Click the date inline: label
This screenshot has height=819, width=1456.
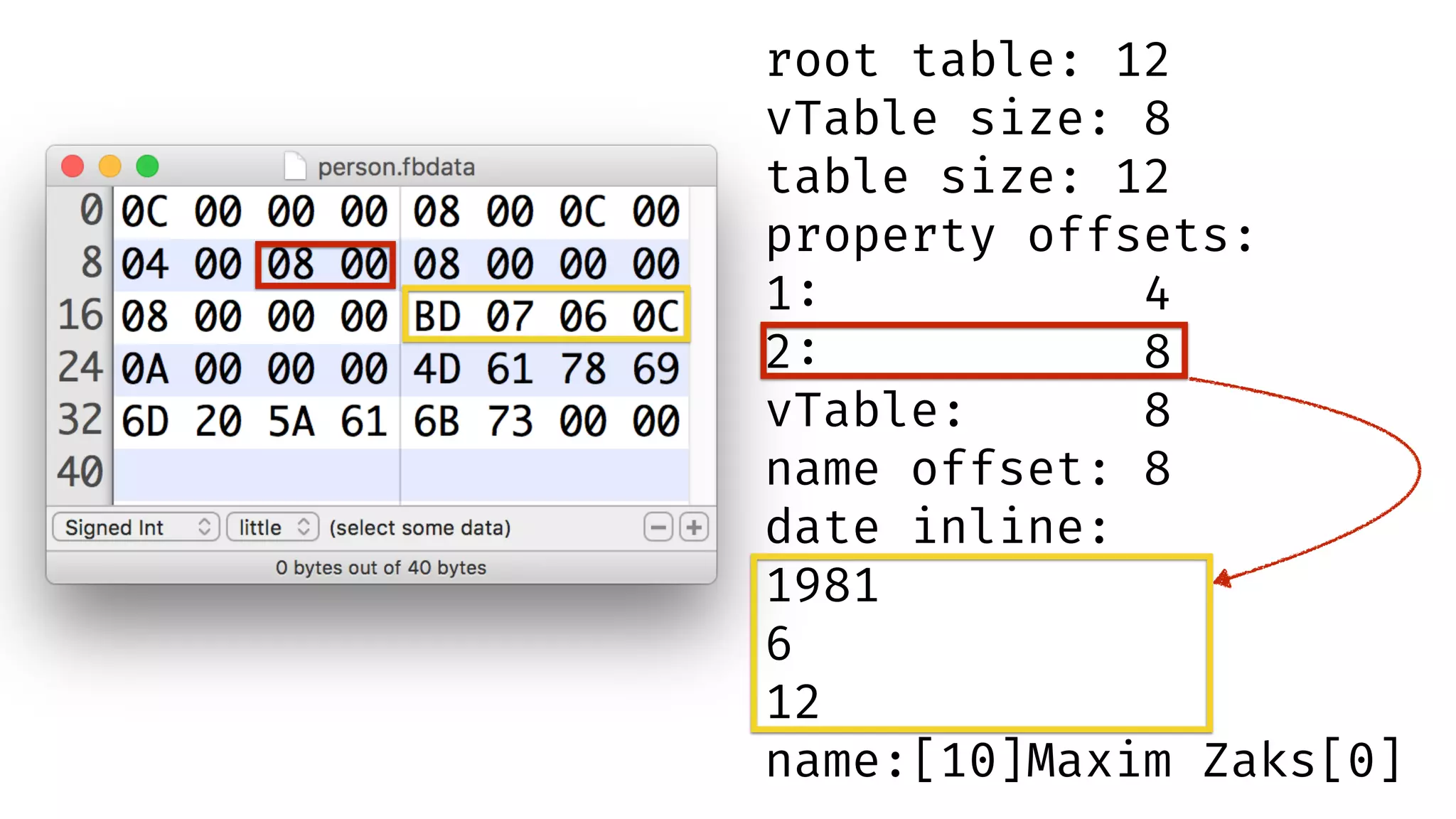(x=938, y=527)
